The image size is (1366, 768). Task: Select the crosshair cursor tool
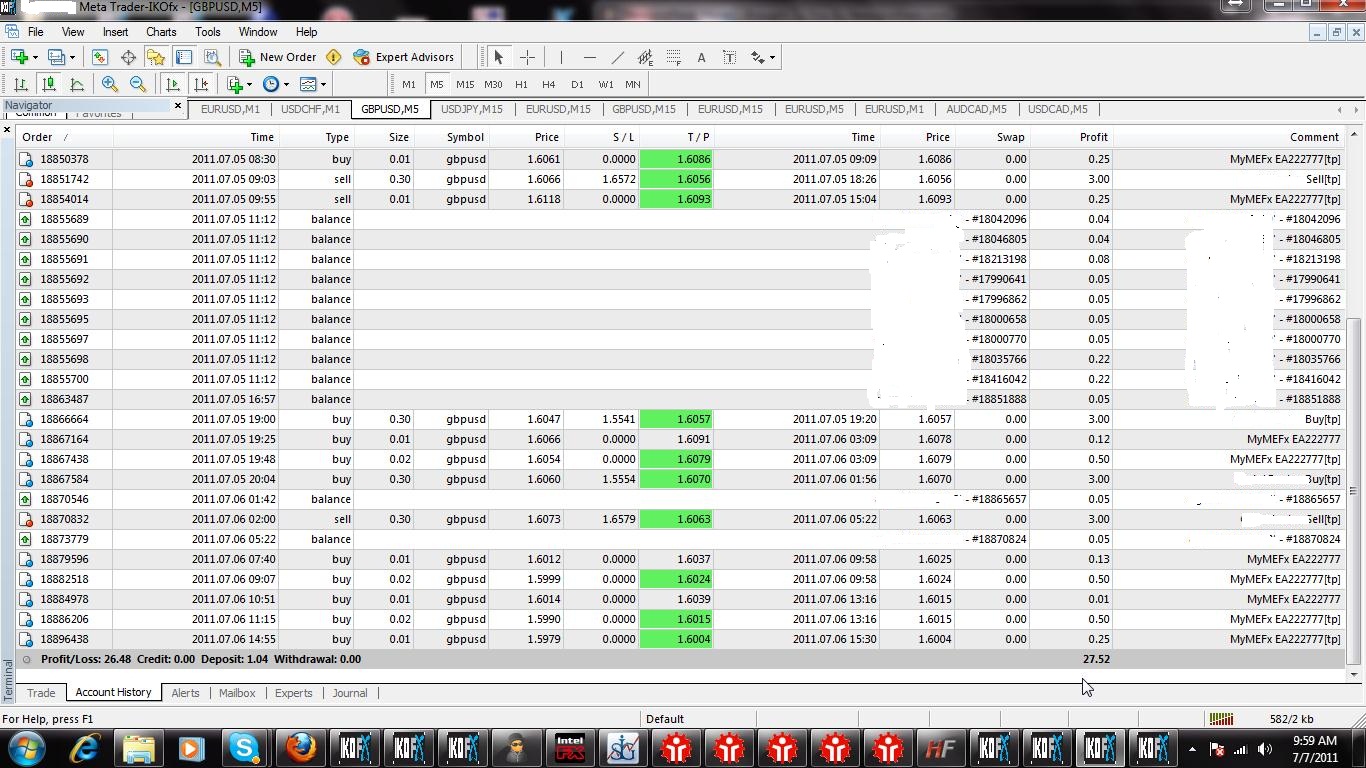[527, 57]
